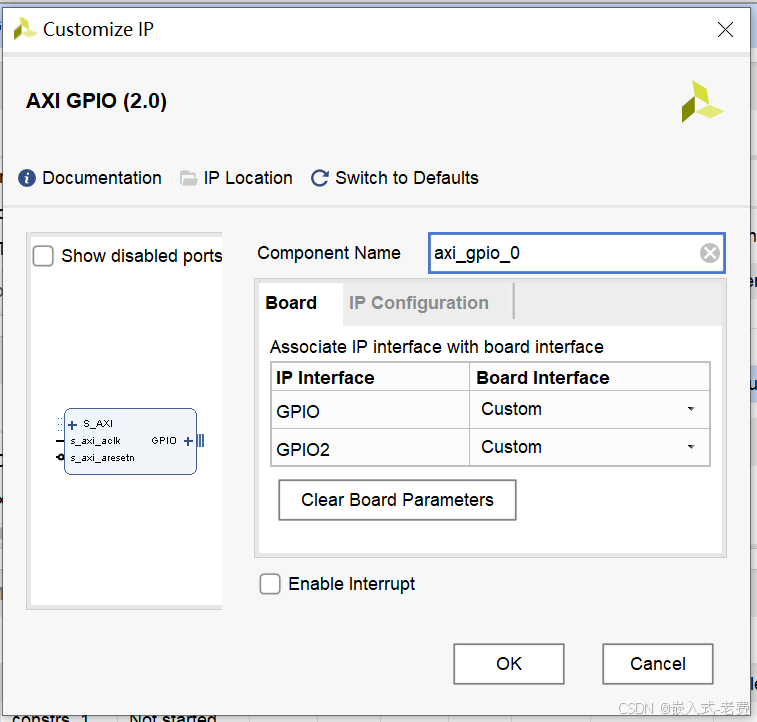Click the Vivado logo in the title bar

click(24, 29)
